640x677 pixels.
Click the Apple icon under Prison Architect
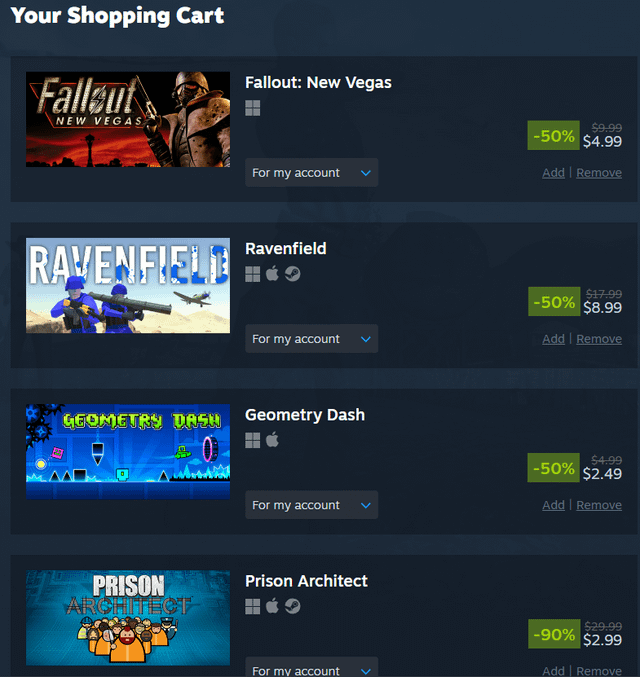tap(272, 606)
